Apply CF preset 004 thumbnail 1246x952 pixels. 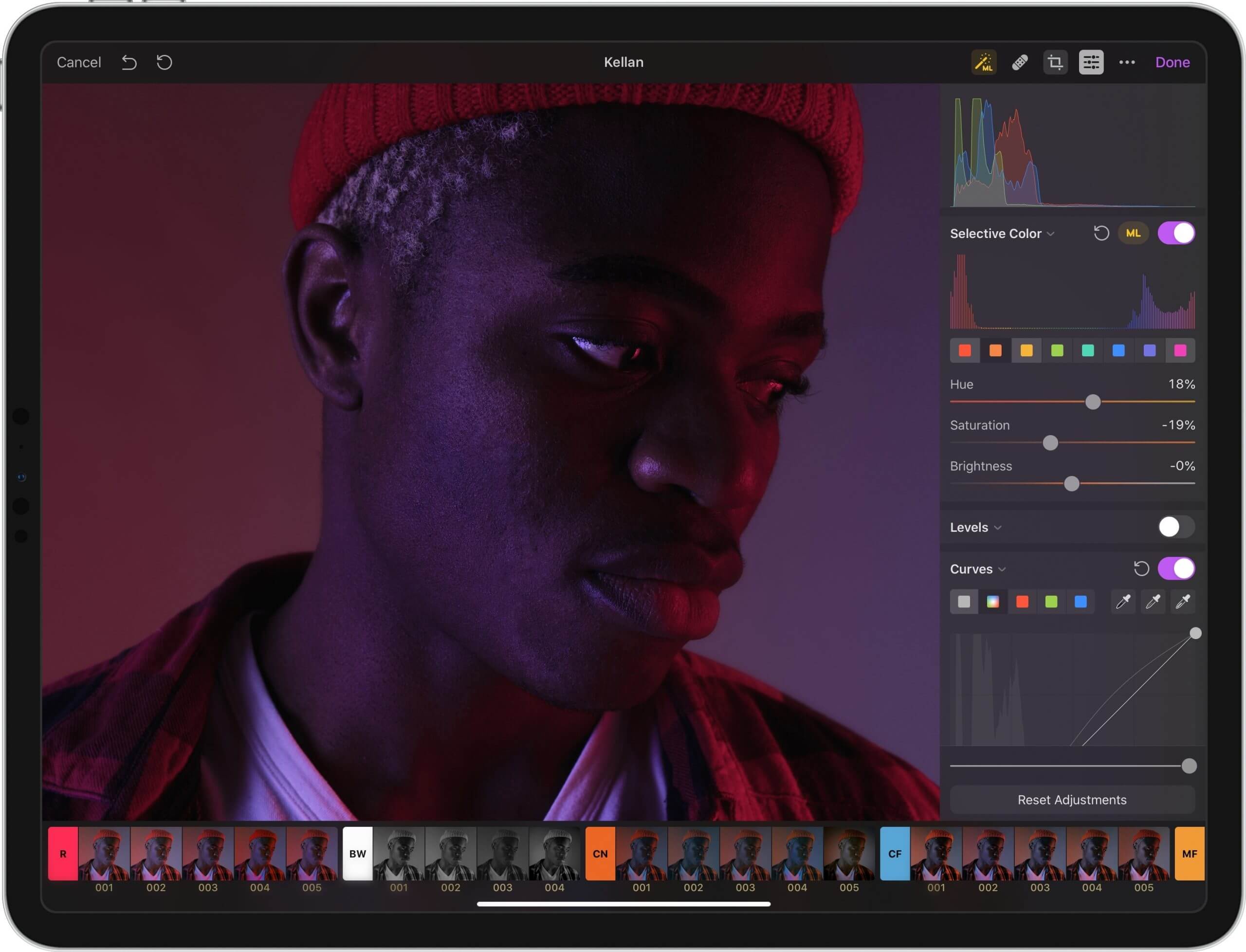point(1091,853)
